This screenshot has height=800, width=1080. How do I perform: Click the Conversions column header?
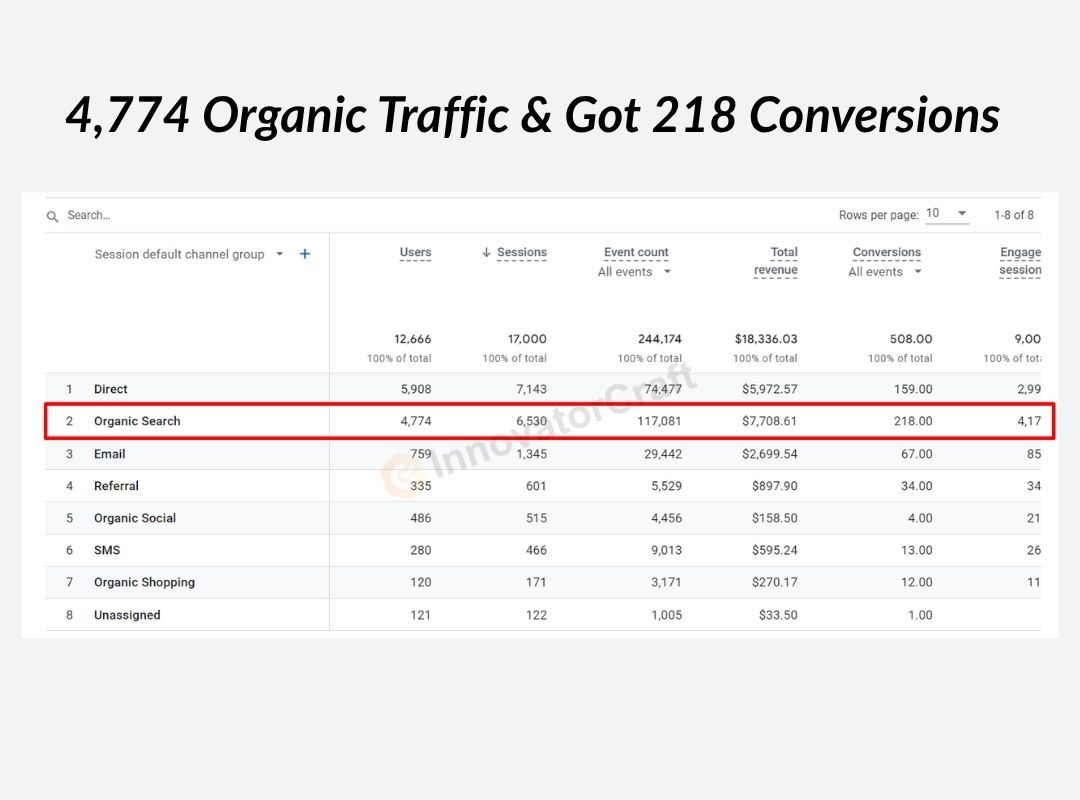click(886, 253)
